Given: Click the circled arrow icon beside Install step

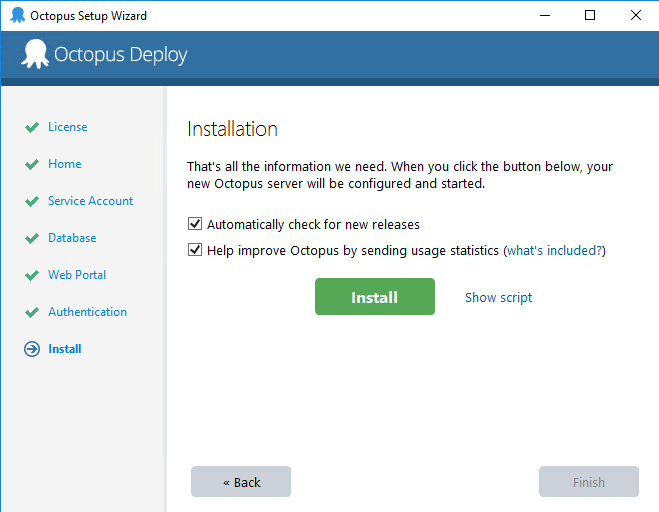Looking at the screenshot, I should coord(32,349).
